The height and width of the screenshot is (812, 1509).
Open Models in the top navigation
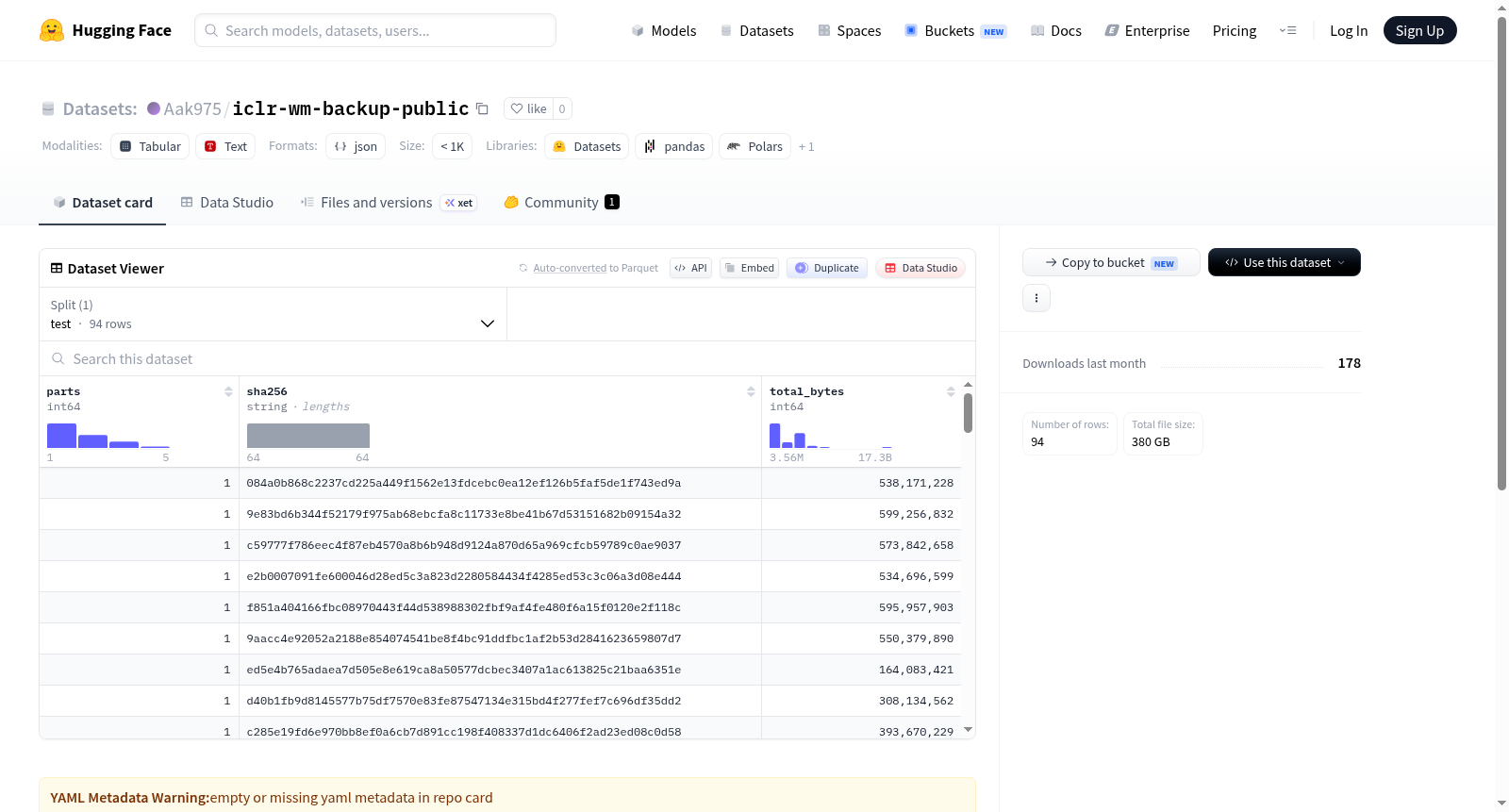coord(664,30)
